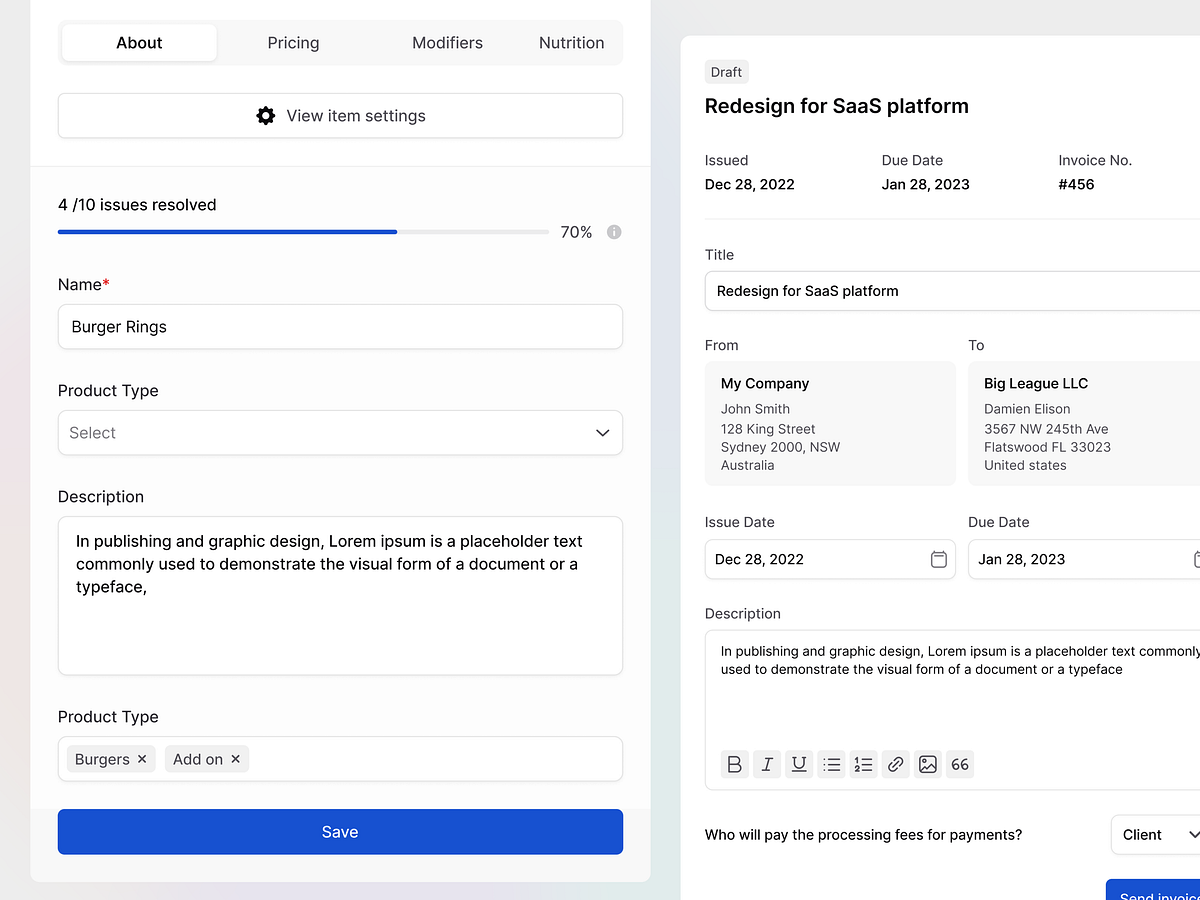This screenshot has height=900, width=1200.
Task: Click the info icon beside the progress bar
Action: coord(614,231)
